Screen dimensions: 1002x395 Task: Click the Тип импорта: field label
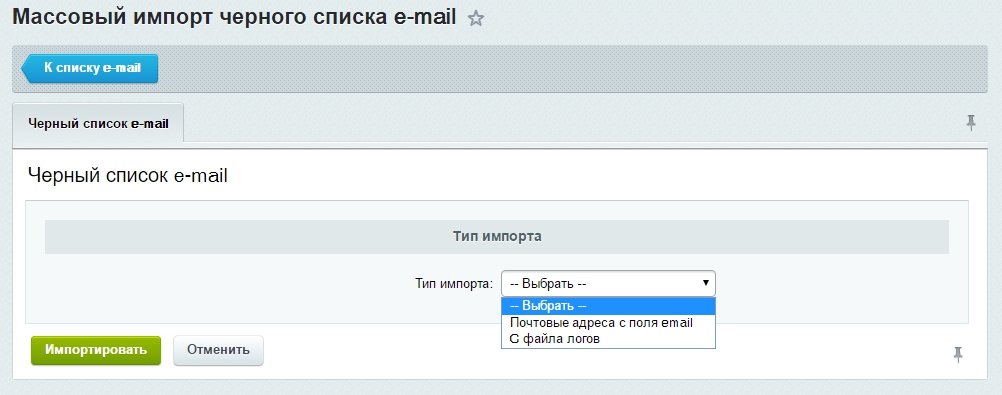[x=454, y=283]
